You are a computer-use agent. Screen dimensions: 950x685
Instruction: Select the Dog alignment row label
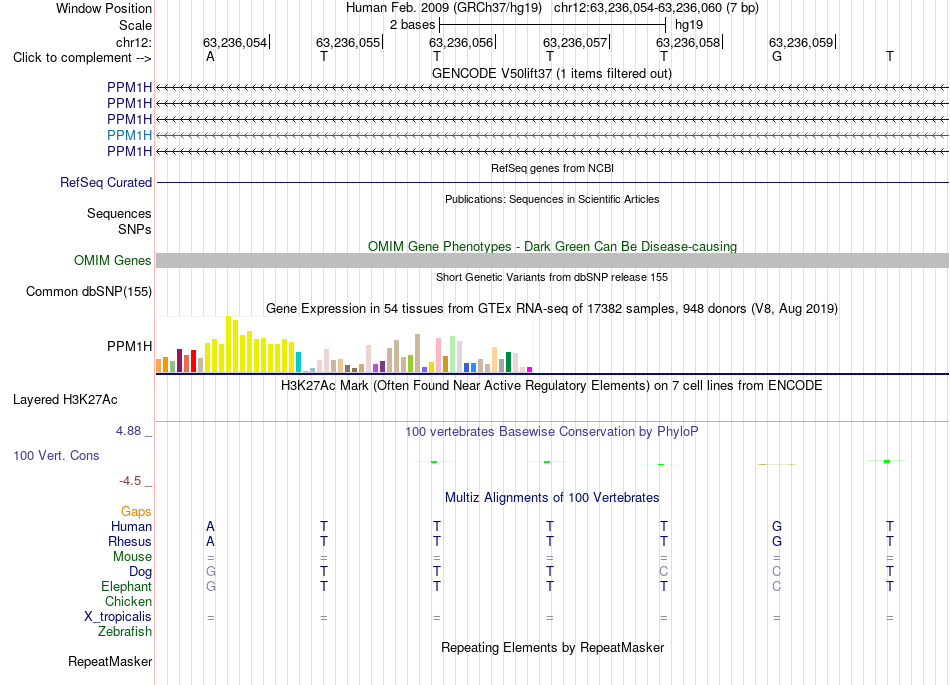tap(140, 572)
